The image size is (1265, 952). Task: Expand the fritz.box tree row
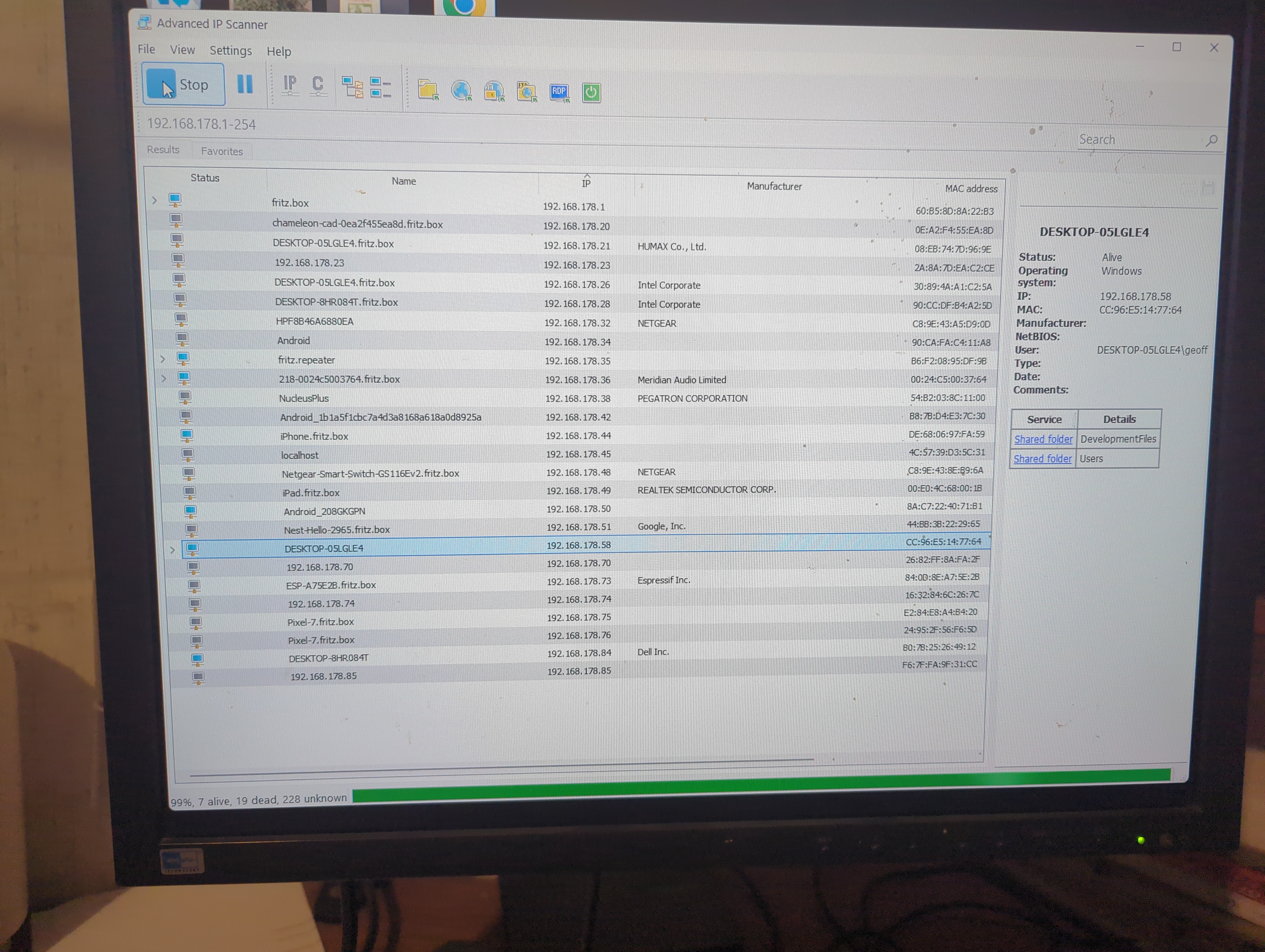[x=154, y=201]
